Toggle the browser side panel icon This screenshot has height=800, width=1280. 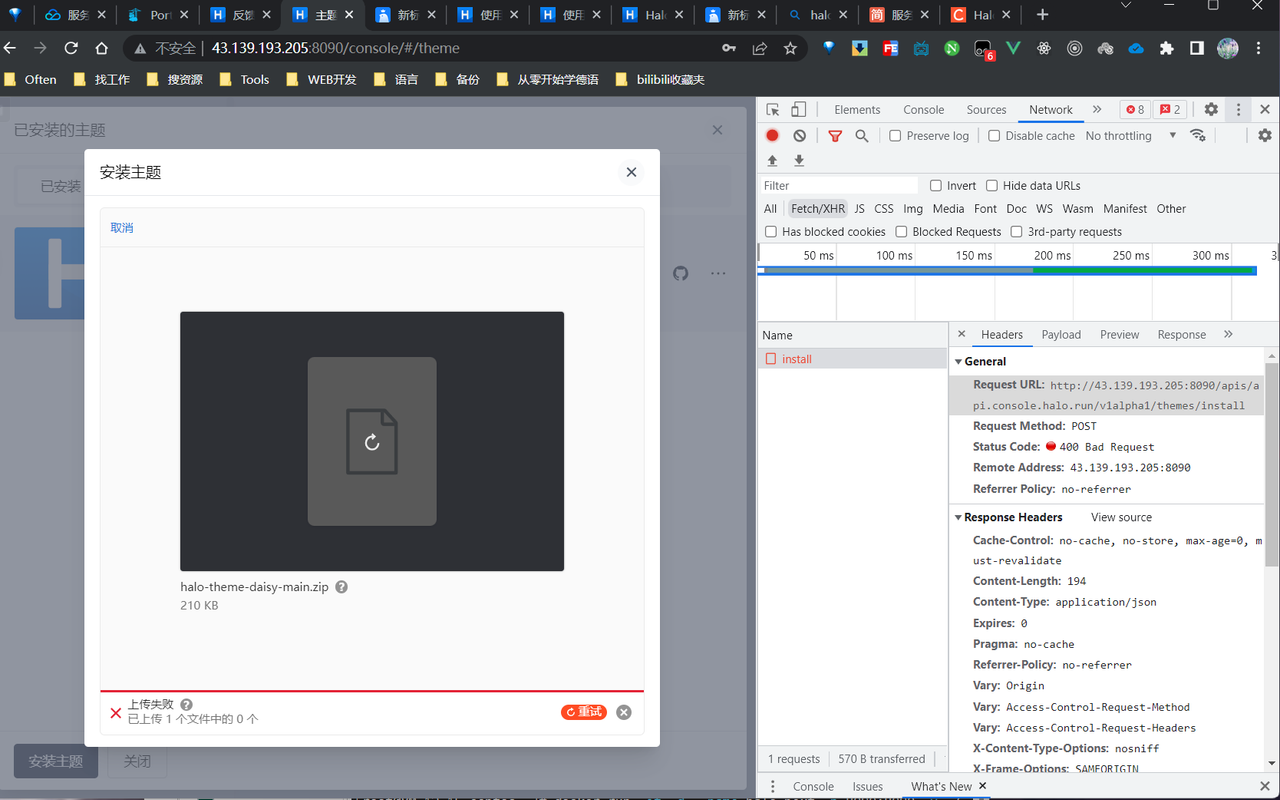point(1197,48)
